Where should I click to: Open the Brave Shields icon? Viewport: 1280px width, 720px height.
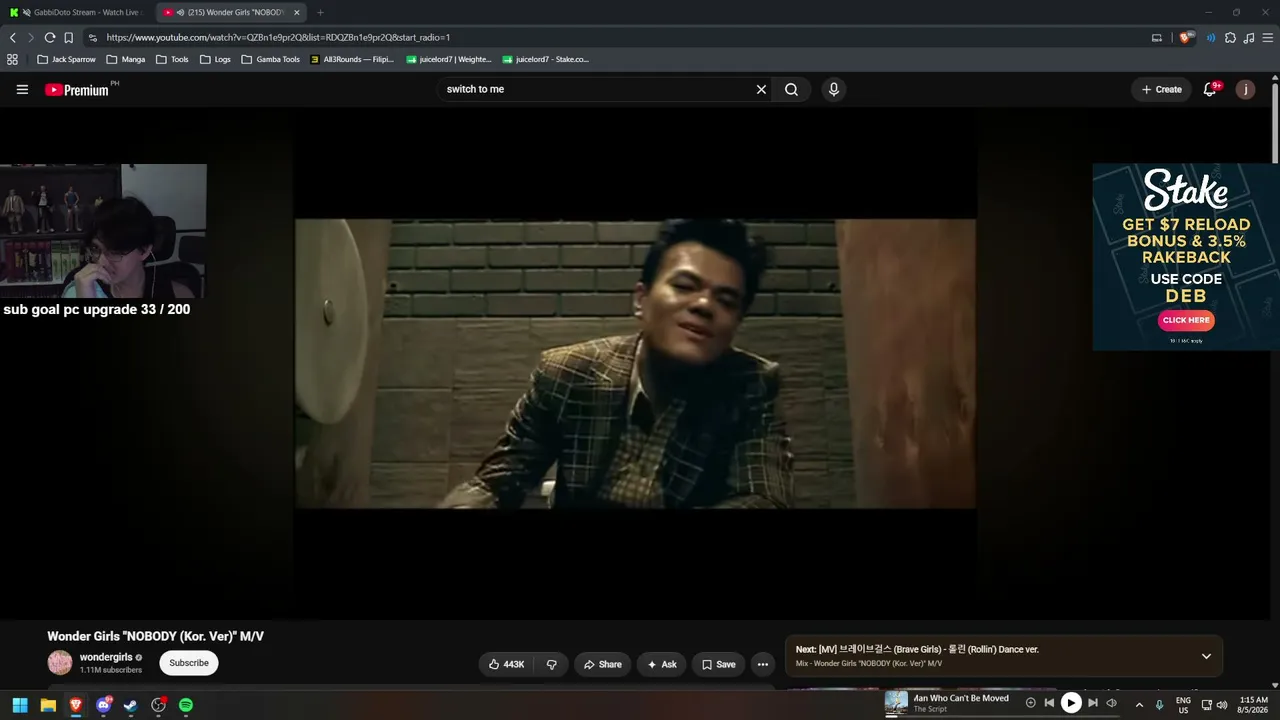1187,37
